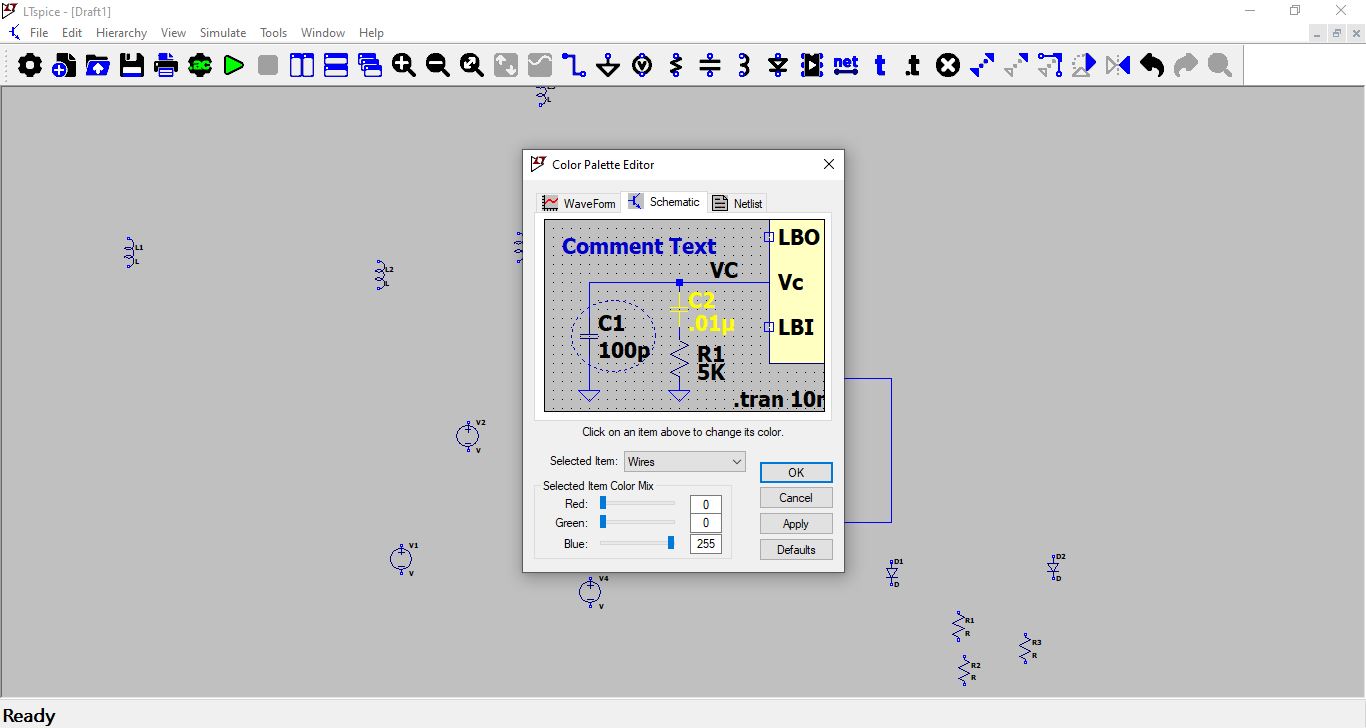Select the duplicate tool in toolbar
The height and width of the screenshot is (728, 1366).
[982, 66]
